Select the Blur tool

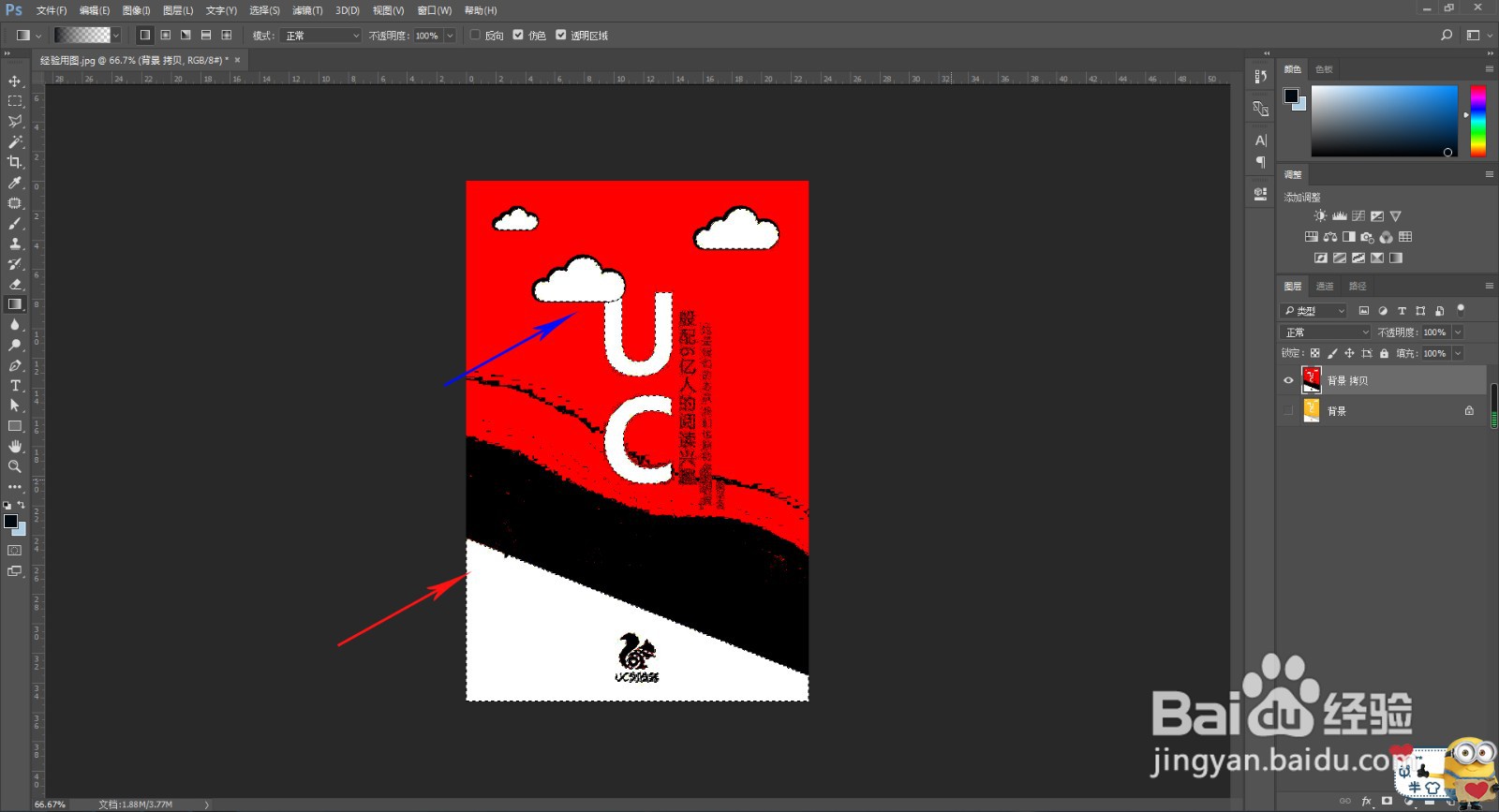(x=15, y=325)
